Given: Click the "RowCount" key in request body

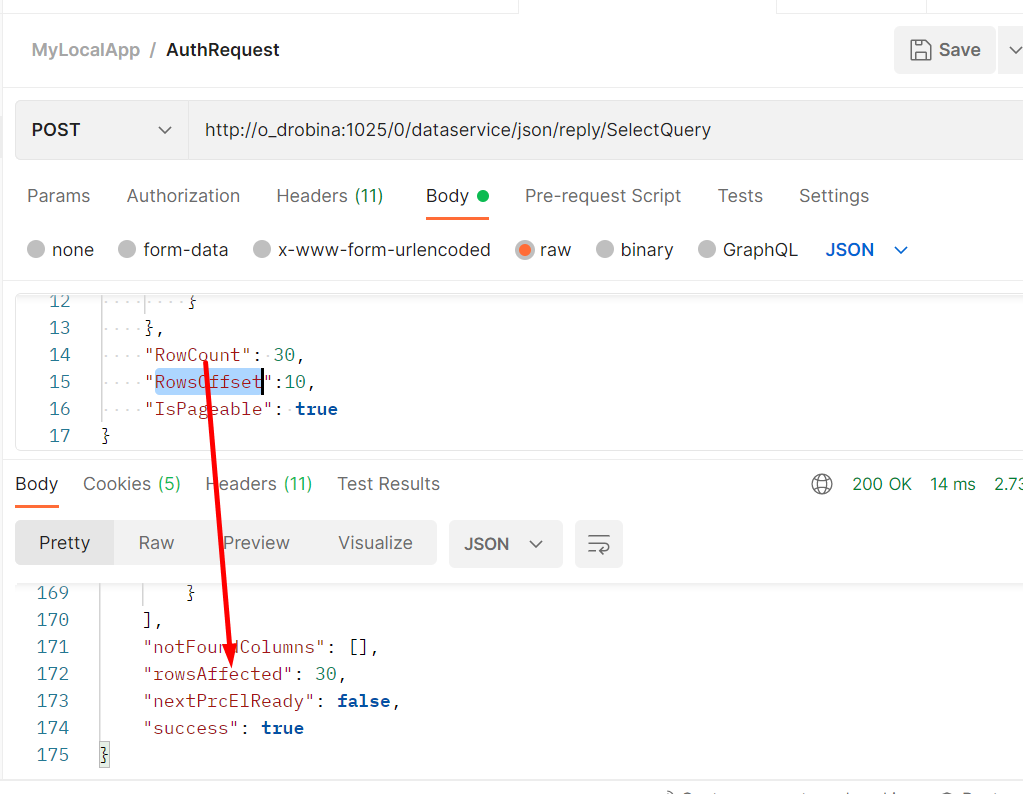Looking at the screenshot, I should click(x=198, y=355).
